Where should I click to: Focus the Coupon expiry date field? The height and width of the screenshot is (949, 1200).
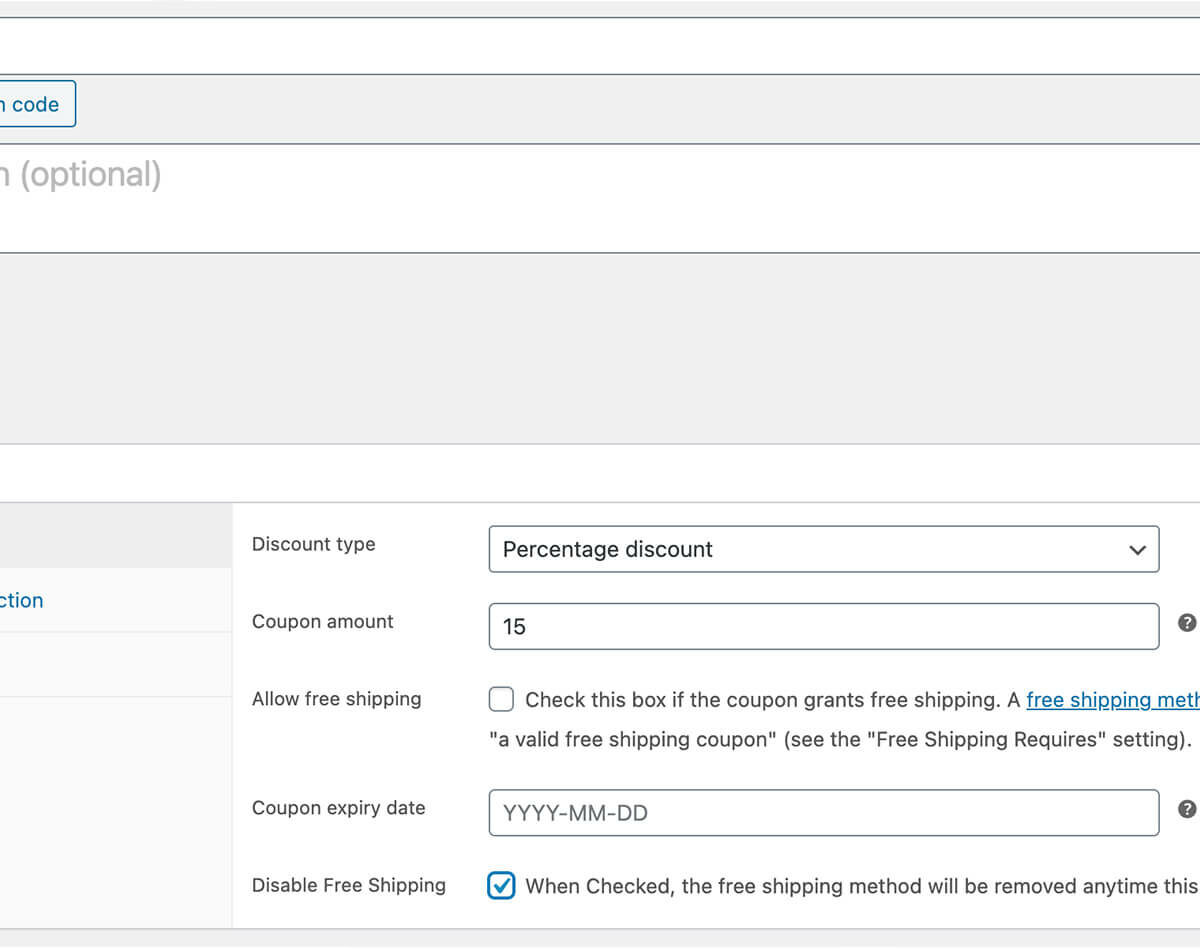(822, 813)
